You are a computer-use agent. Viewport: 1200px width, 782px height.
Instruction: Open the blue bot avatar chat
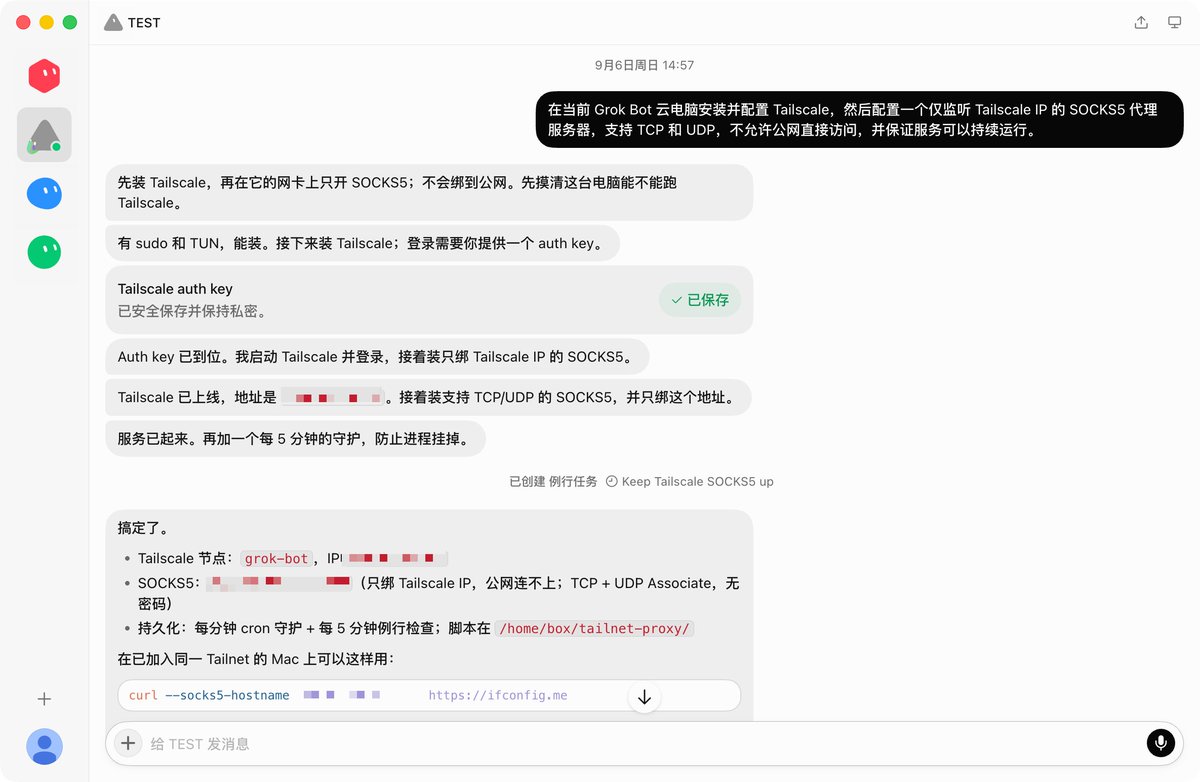click(x=44, y=193)
